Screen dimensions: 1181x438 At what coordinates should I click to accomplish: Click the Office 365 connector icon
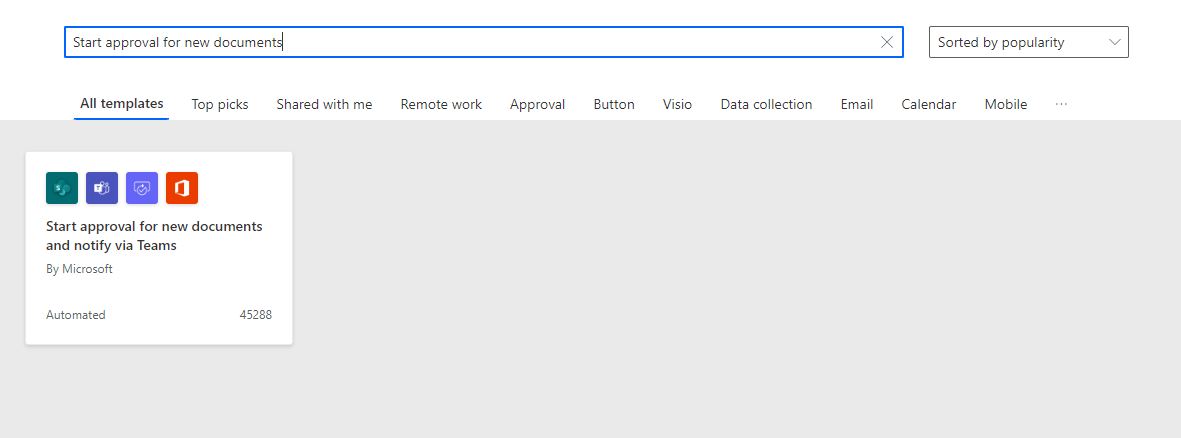(182, 188)
